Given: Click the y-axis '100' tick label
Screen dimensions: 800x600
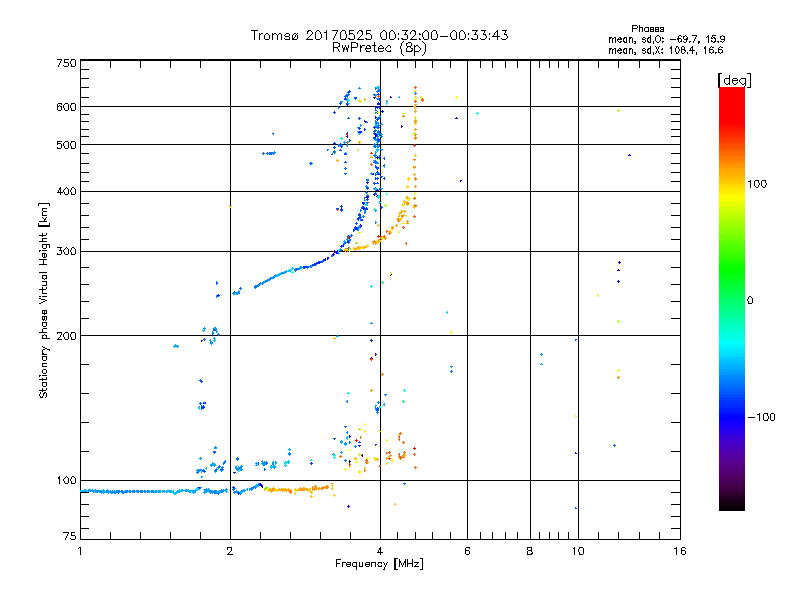Looking at the screenshot, I should tap(66, 480).
